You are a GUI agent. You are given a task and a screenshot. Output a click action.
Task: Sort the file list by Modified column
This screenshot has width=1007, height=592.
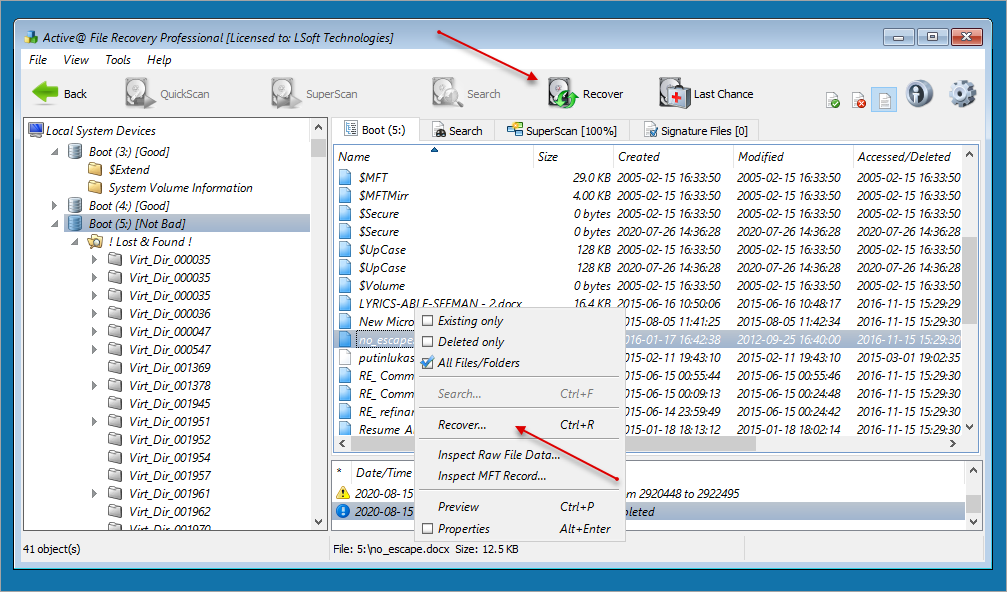[x=792, y=157]
